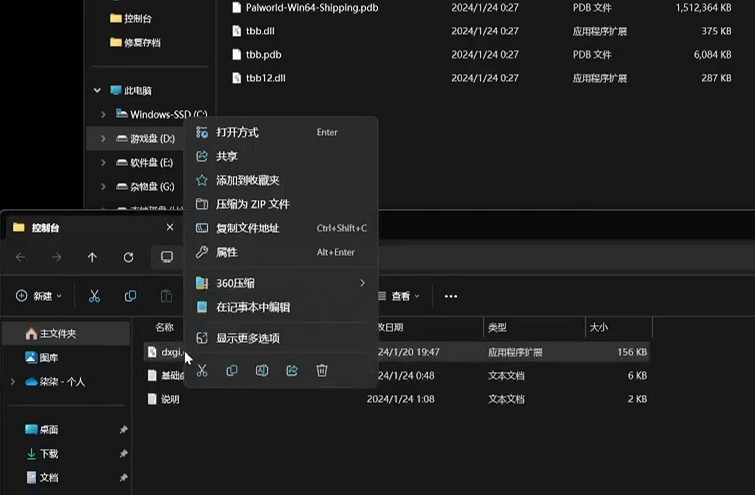Open 属性 from the context menu

click(x=281, y=252)
